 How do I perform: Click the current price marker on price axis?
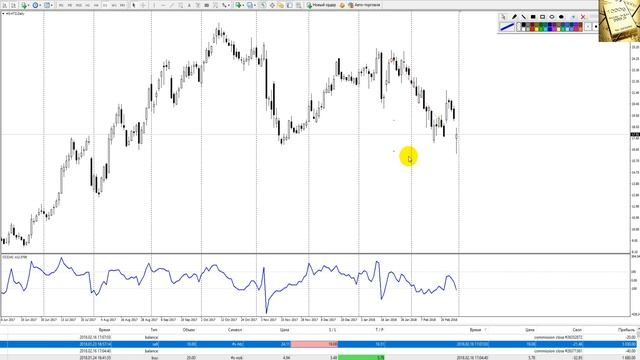click(635, 134)
